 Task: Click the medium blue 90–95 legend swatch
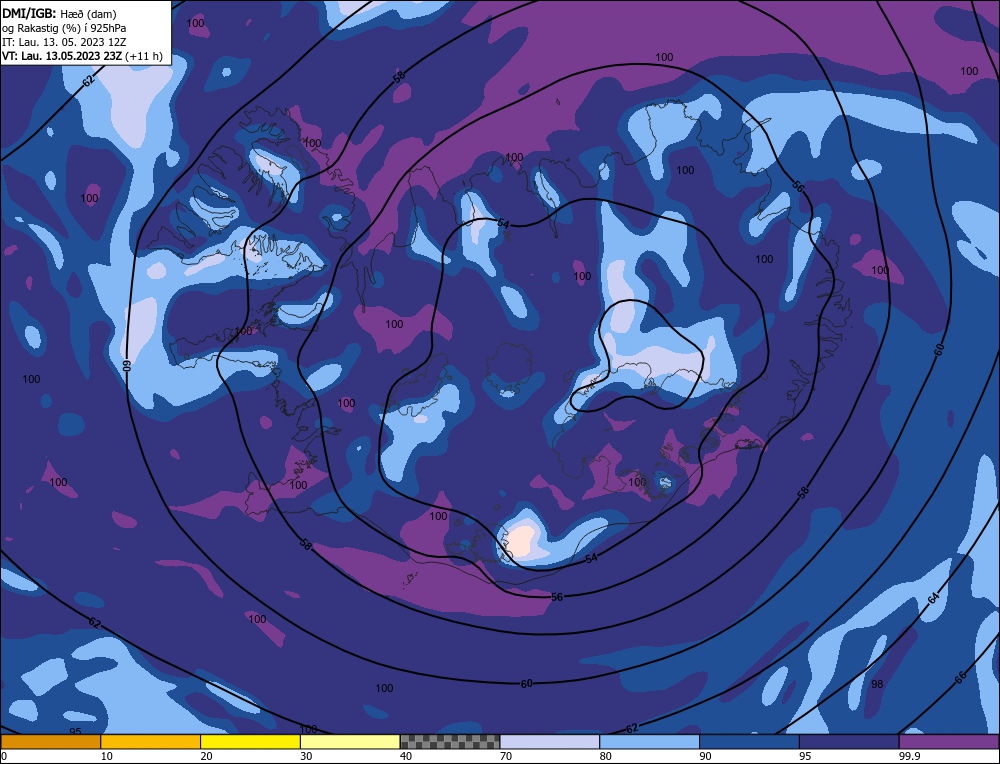point(749,742)
